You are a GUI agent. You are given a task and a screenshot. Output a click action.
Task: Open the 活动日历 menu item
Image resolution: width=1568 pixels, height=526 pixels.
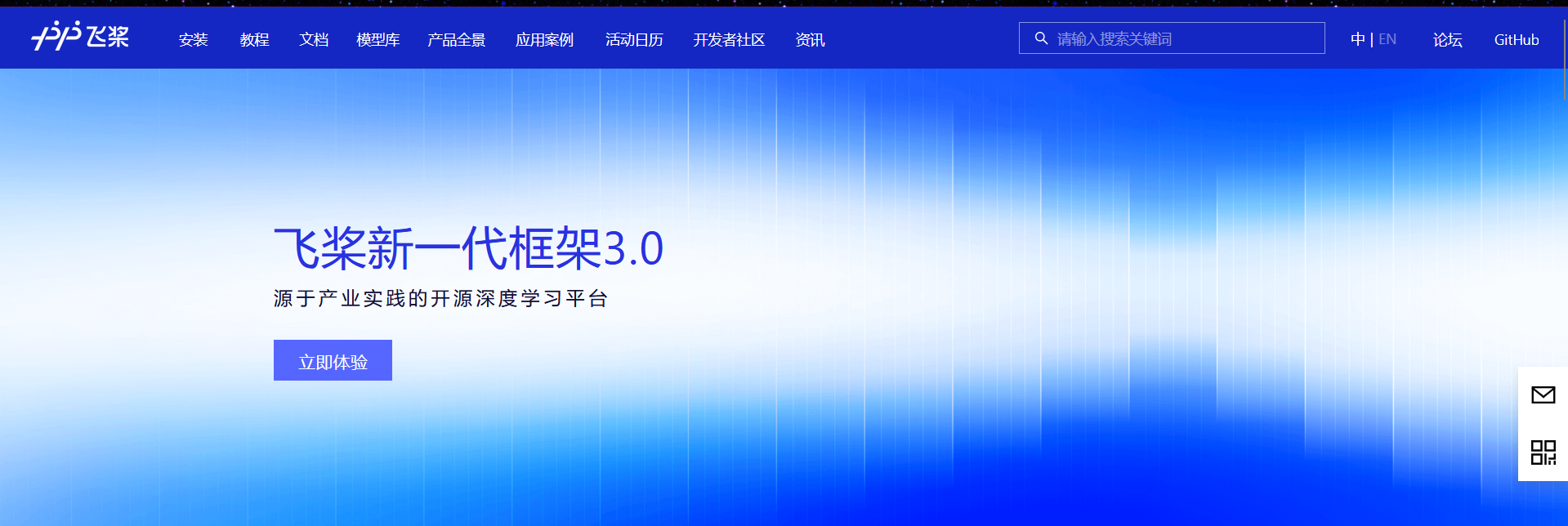(x=634, y=39)
